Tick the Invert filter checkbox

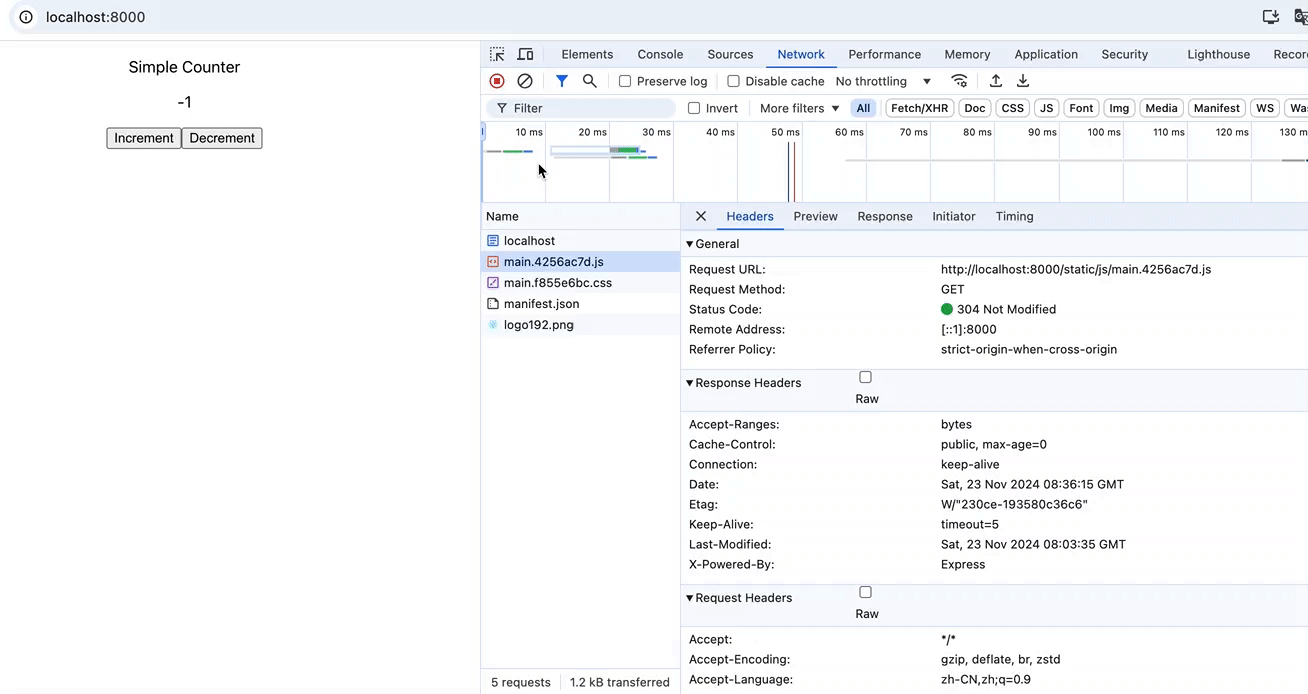coord(694,108)
